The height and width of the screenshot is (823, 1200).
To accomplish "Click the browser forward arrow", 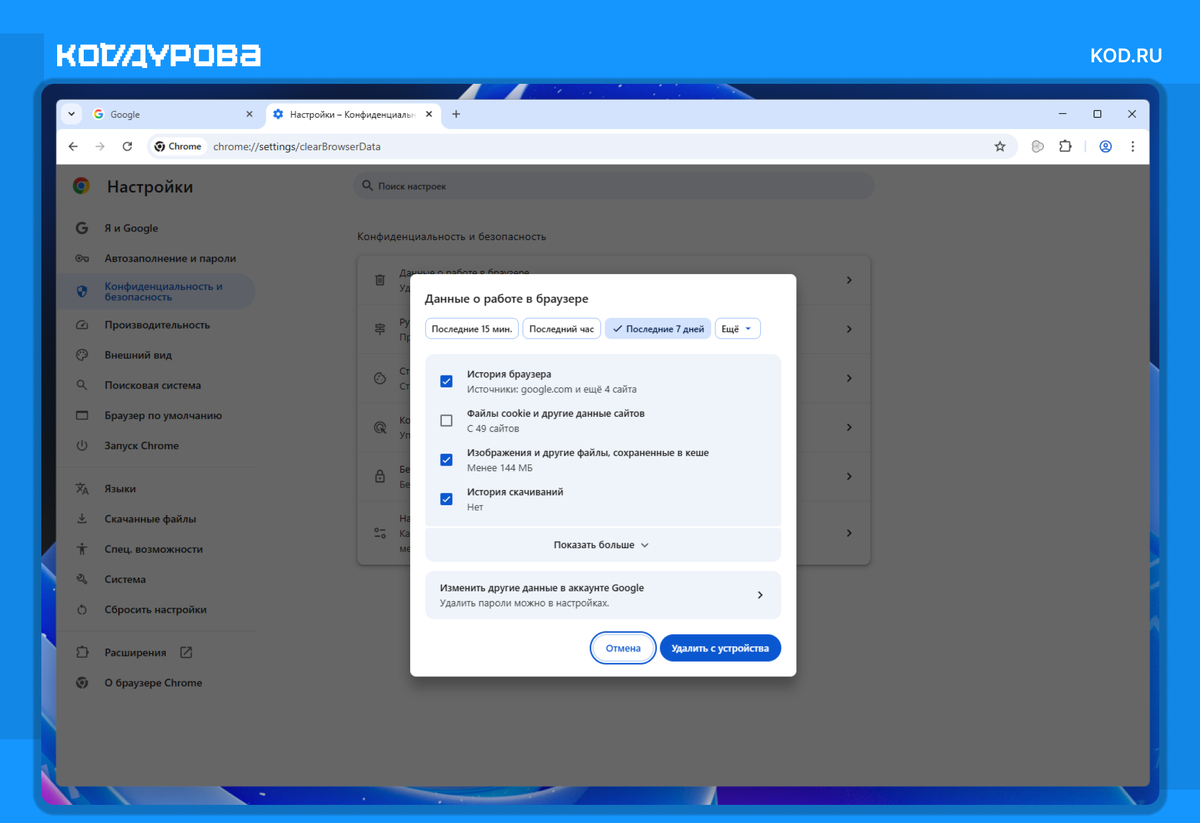I will point(100,146).
